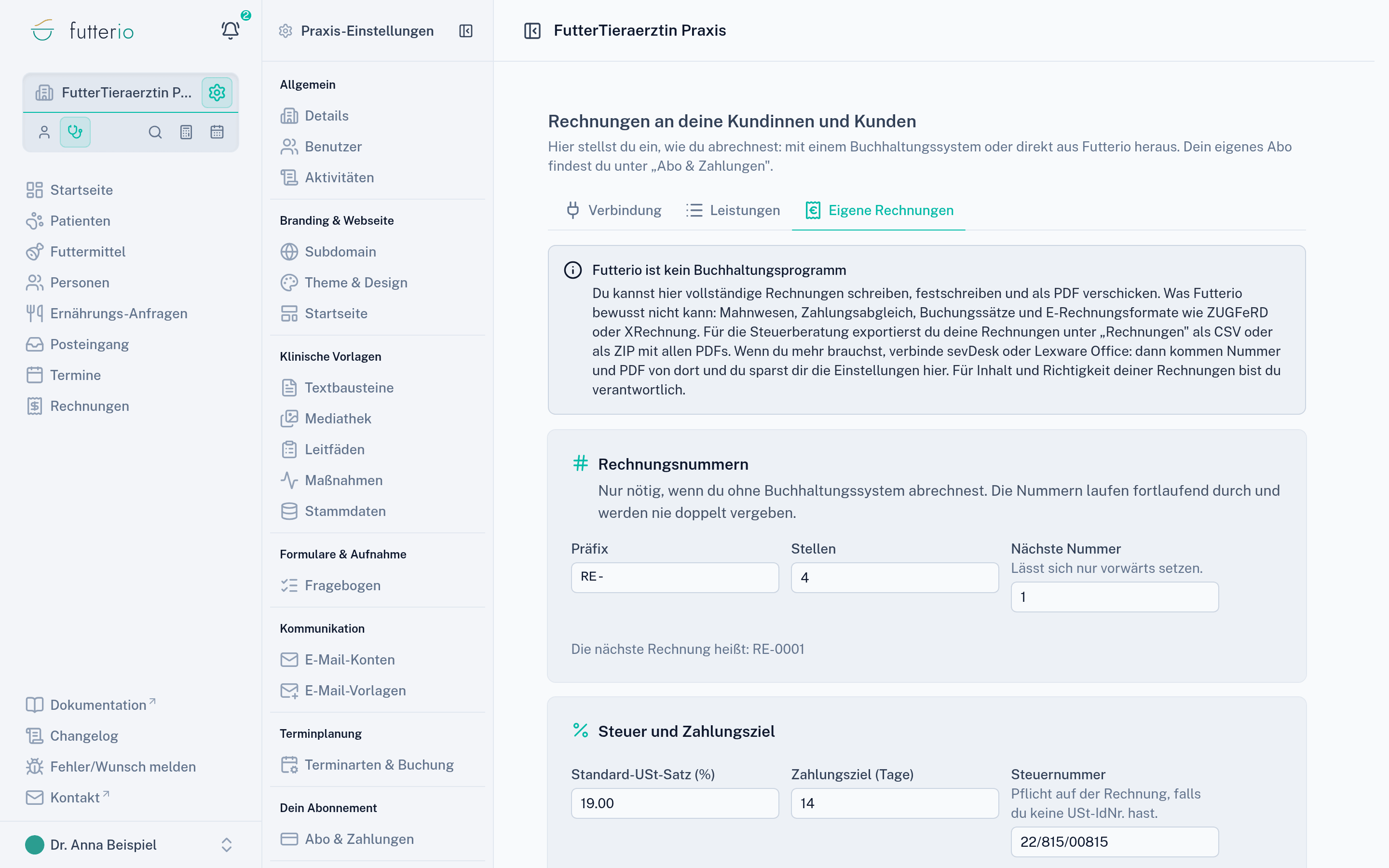Viewport: 1389px width, 868px height.
Task: Open Kontakt external link
Action: pyautogui.click(x=68, y=798)
